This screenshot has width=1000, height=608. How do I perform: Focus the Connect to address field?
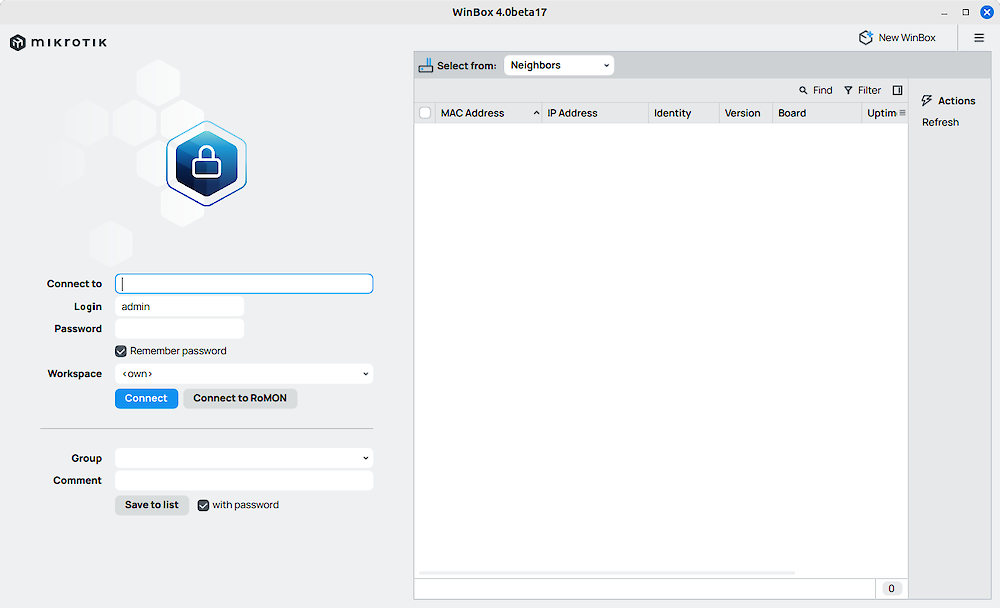[244, 284]
